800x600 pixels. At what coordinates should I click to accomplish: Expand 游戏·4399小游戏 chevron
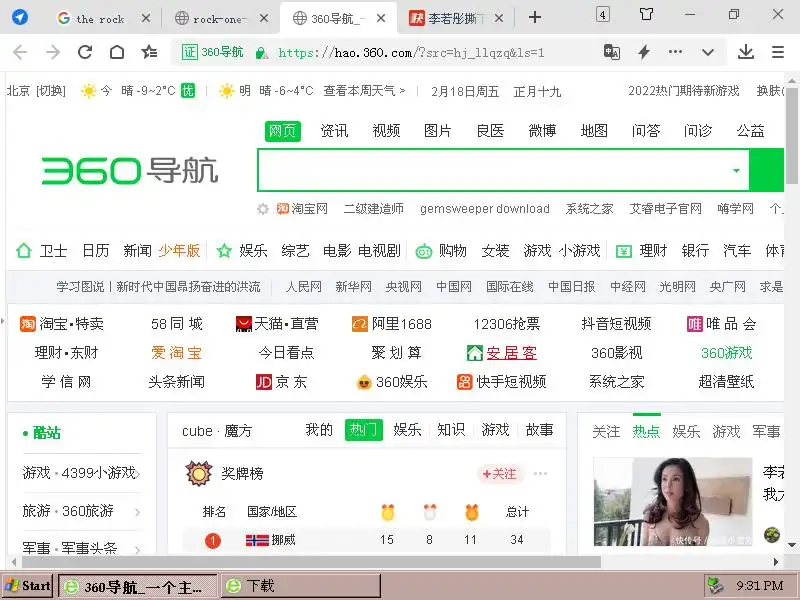click(x=138, y=473)
